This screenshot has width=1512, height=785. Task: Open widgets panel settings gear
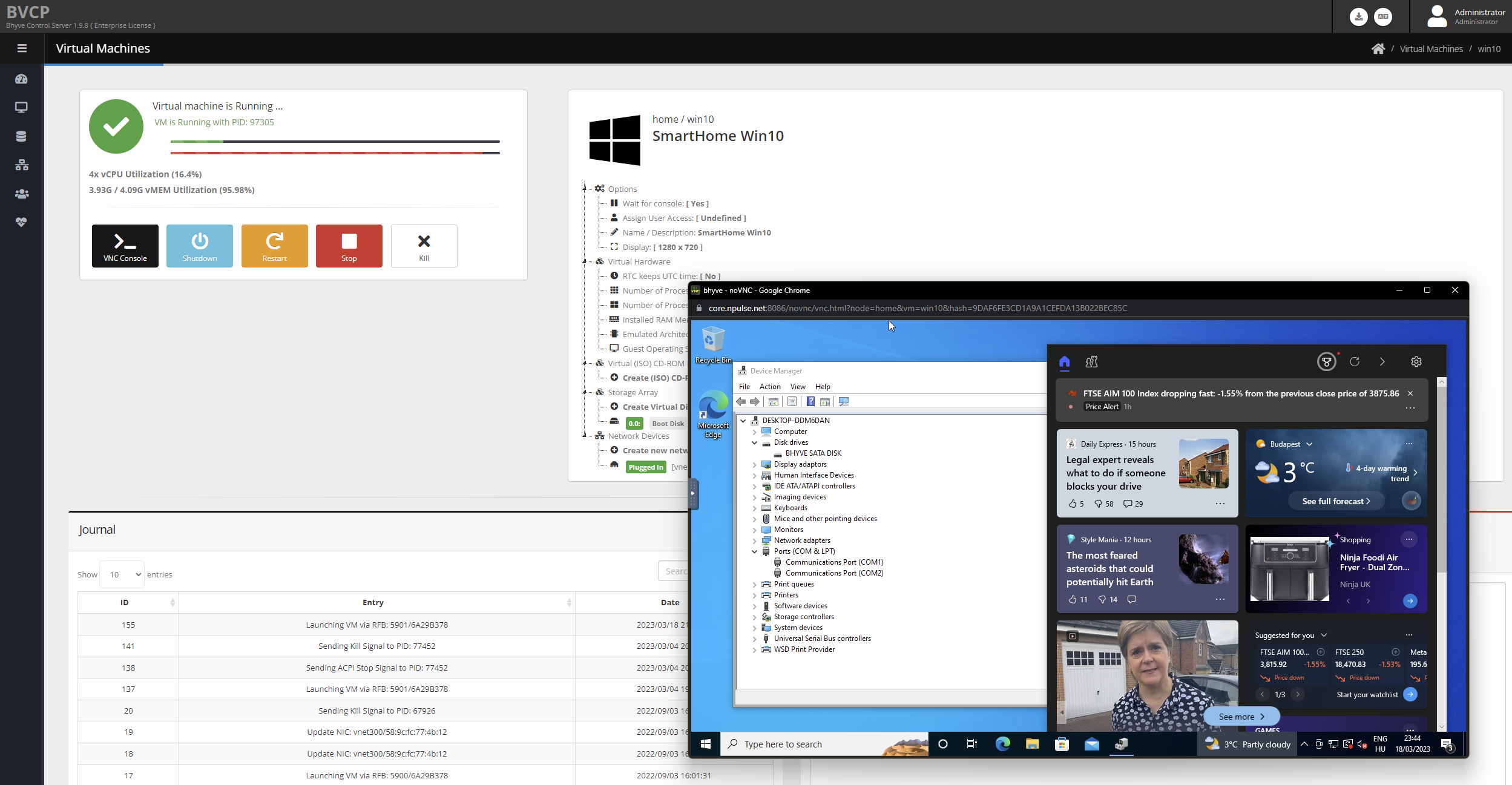point(1416,362)
